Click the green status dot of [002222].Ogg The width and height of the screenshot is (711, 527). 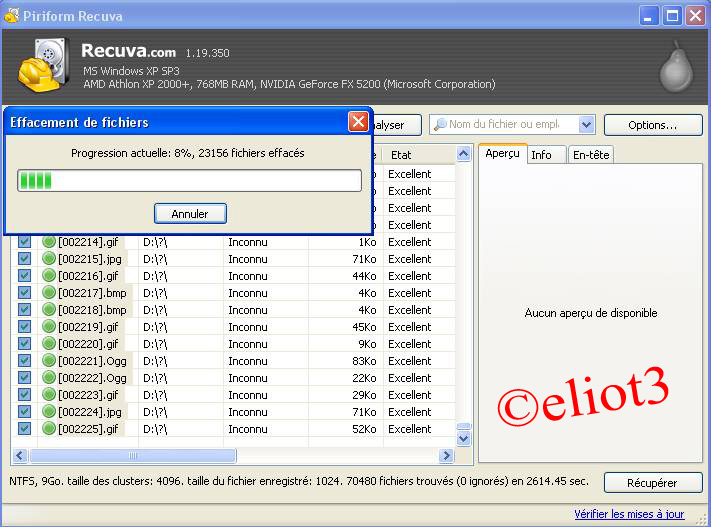[x=49, y=378]
